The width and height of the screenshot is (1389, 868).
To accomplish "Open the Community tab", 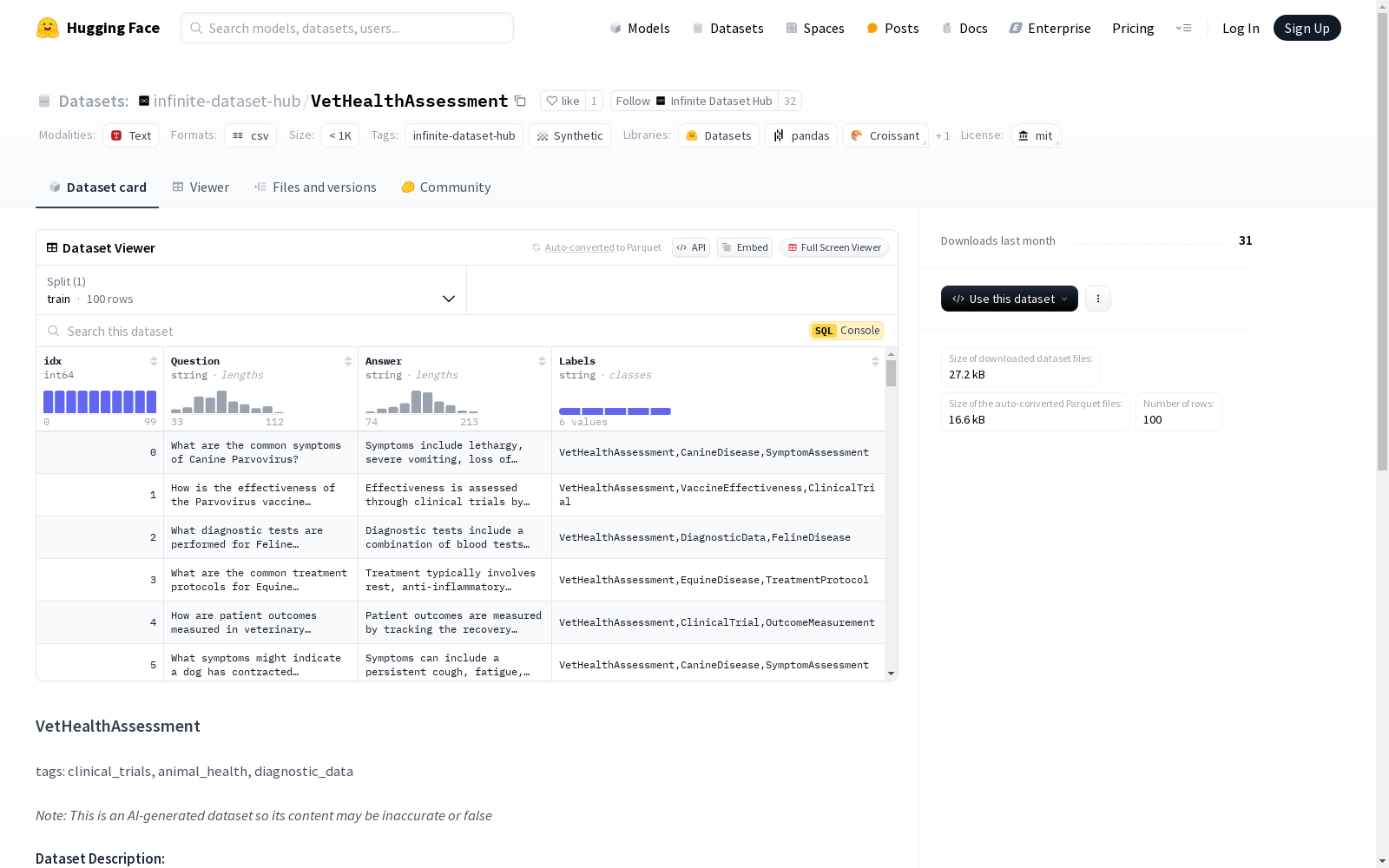I will (x=446, y=187).
